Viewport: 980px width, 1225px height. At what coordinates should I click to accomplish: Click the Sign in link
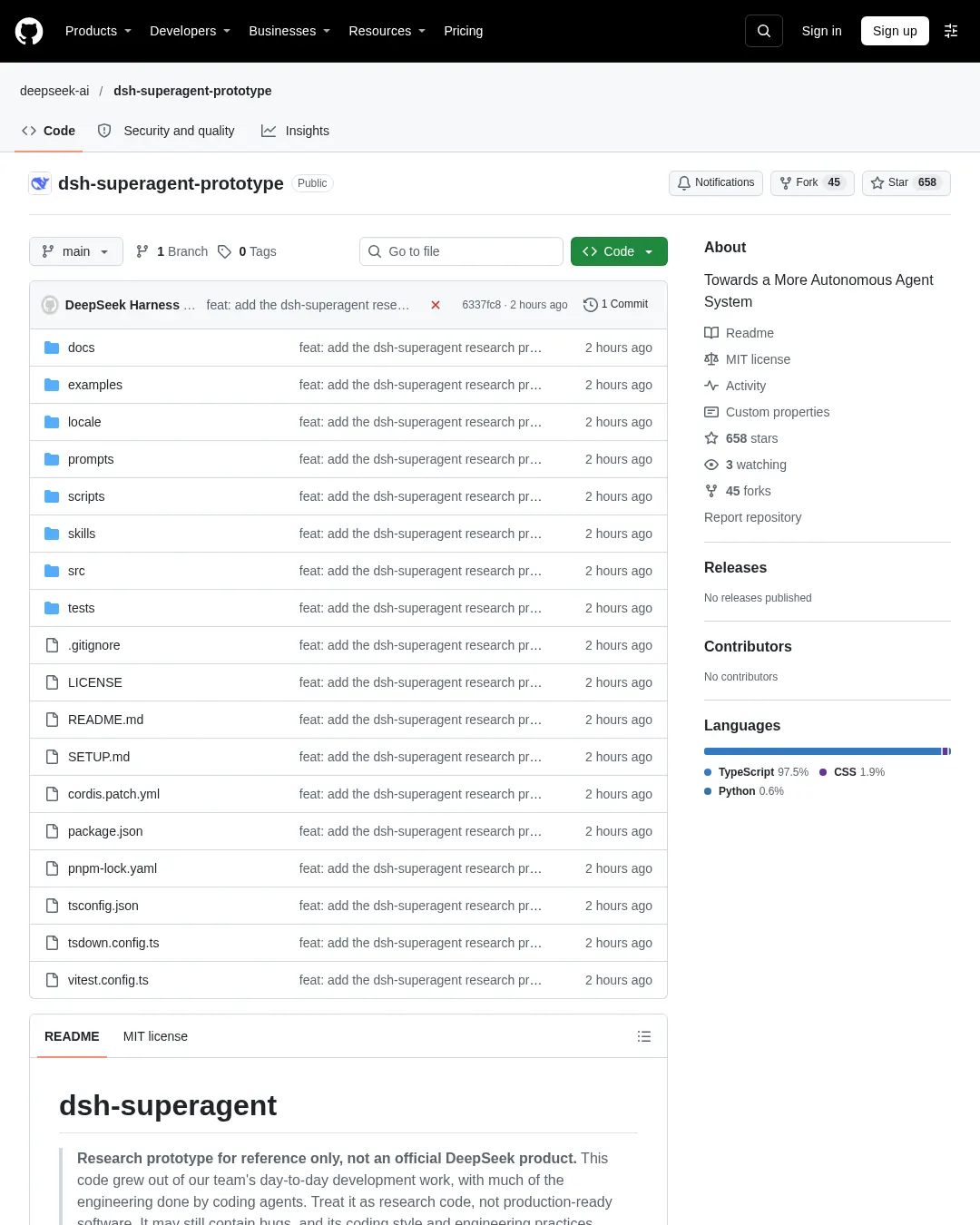click(x=822, y=31)
